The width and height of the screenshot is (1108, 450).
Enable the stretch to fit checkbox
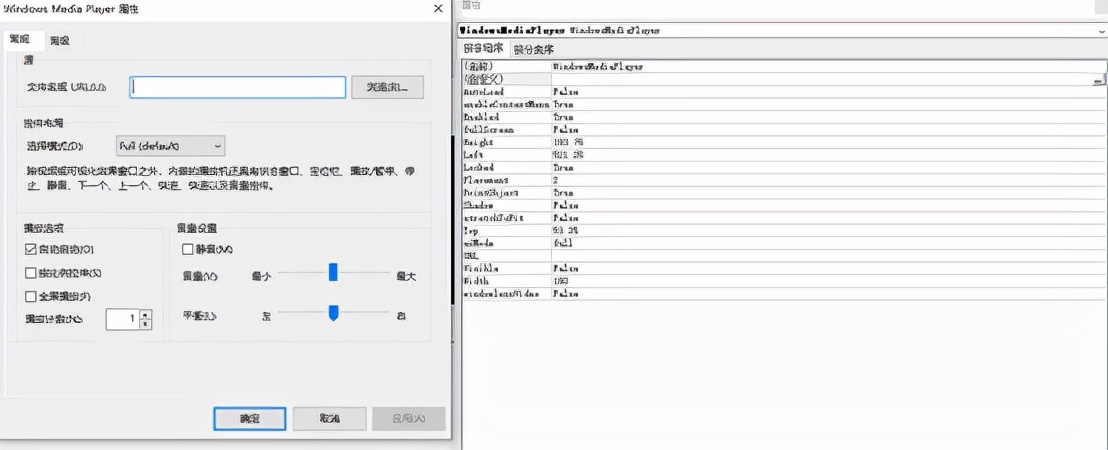[30, 273]
